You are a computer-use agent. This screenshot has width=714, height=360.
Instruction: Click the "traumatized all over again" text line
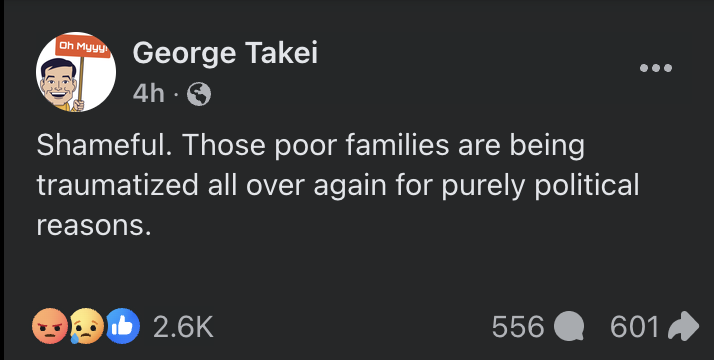tap(212, 185)
